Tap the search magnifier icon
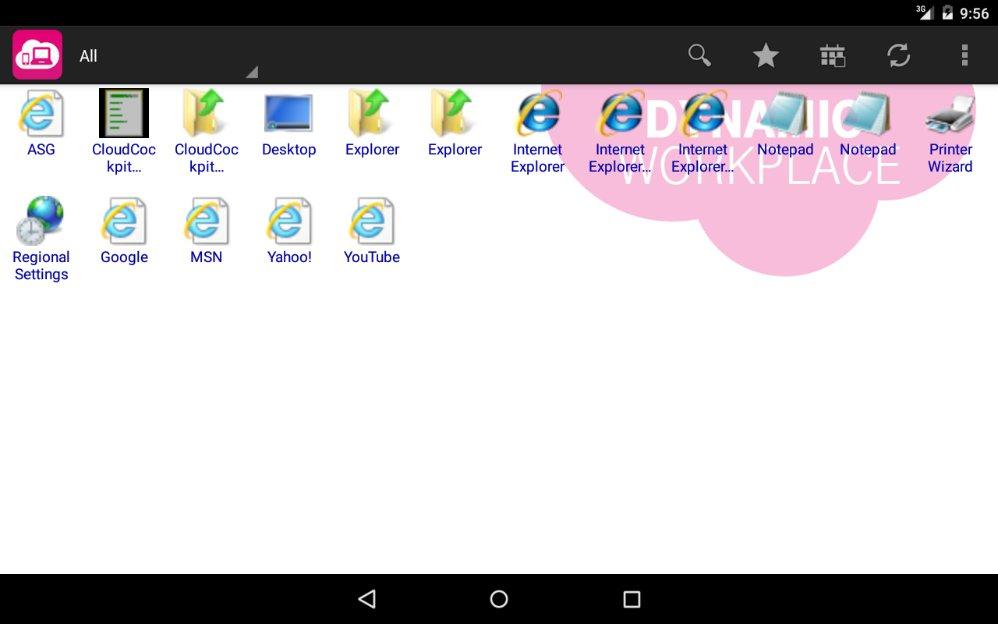Viewport: 998px width, 624px height. tap(699, 55)
